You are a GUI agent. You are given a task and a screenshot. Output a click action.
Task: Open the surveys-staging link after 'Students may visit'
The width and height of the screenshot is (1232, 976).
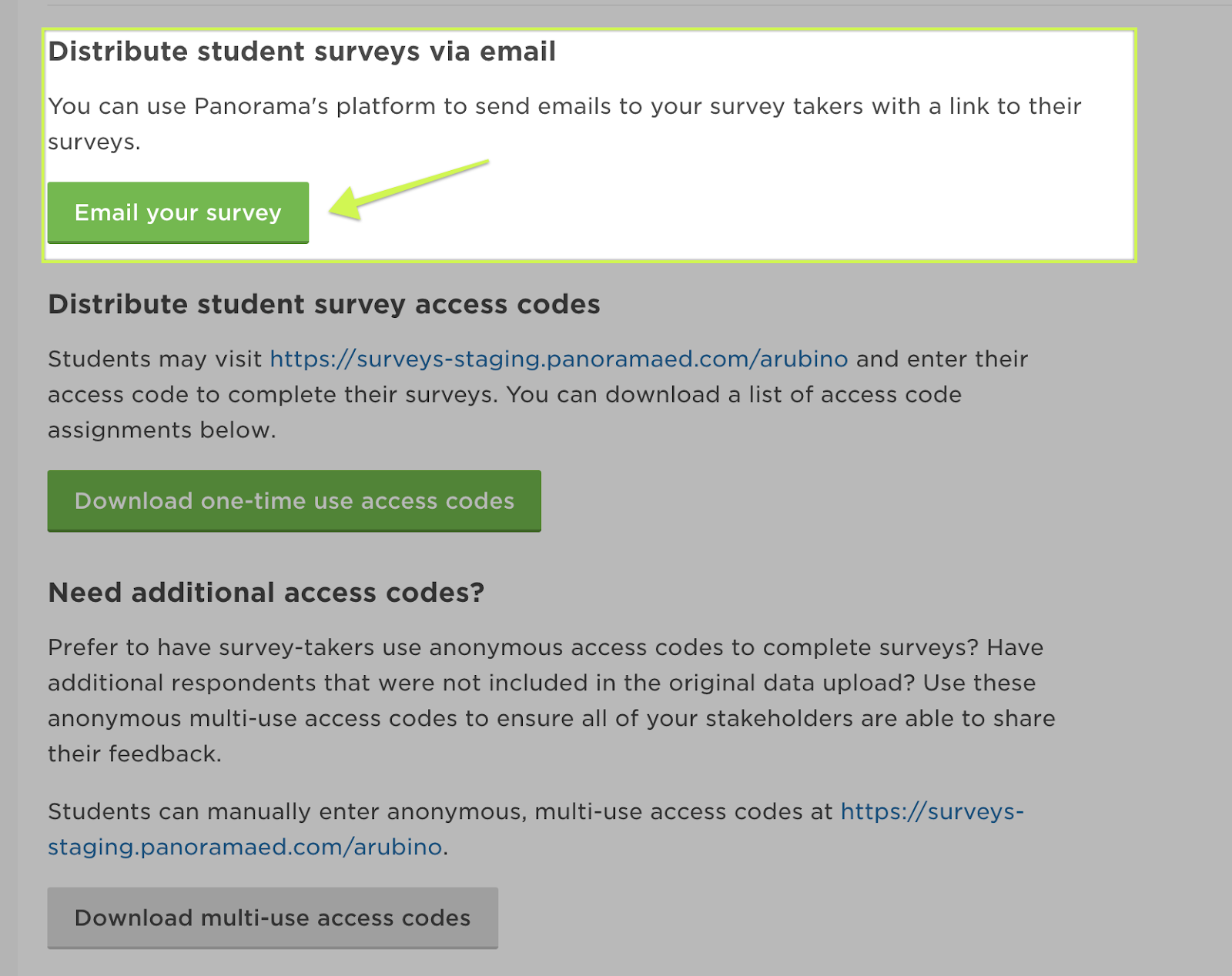(x=558, y=359)
